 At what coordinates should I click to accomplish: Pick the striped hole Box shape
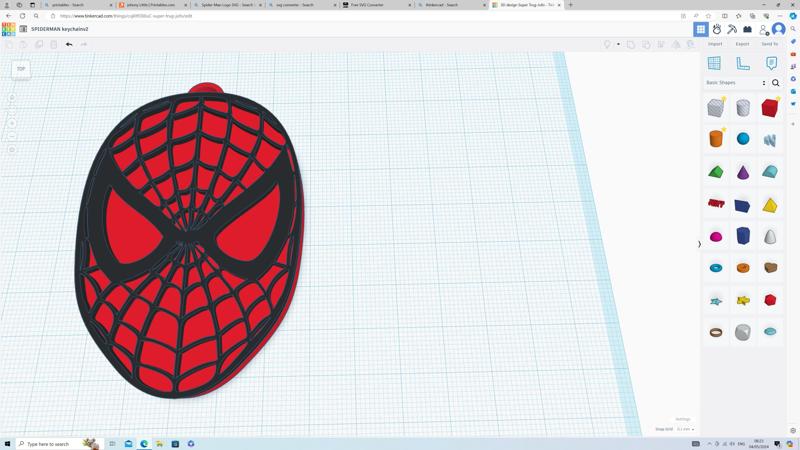[x=716, y=108]
